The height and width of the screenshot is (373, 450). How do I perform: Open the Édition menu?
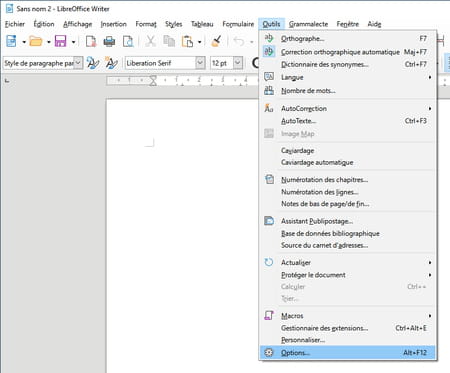point(44,24)
